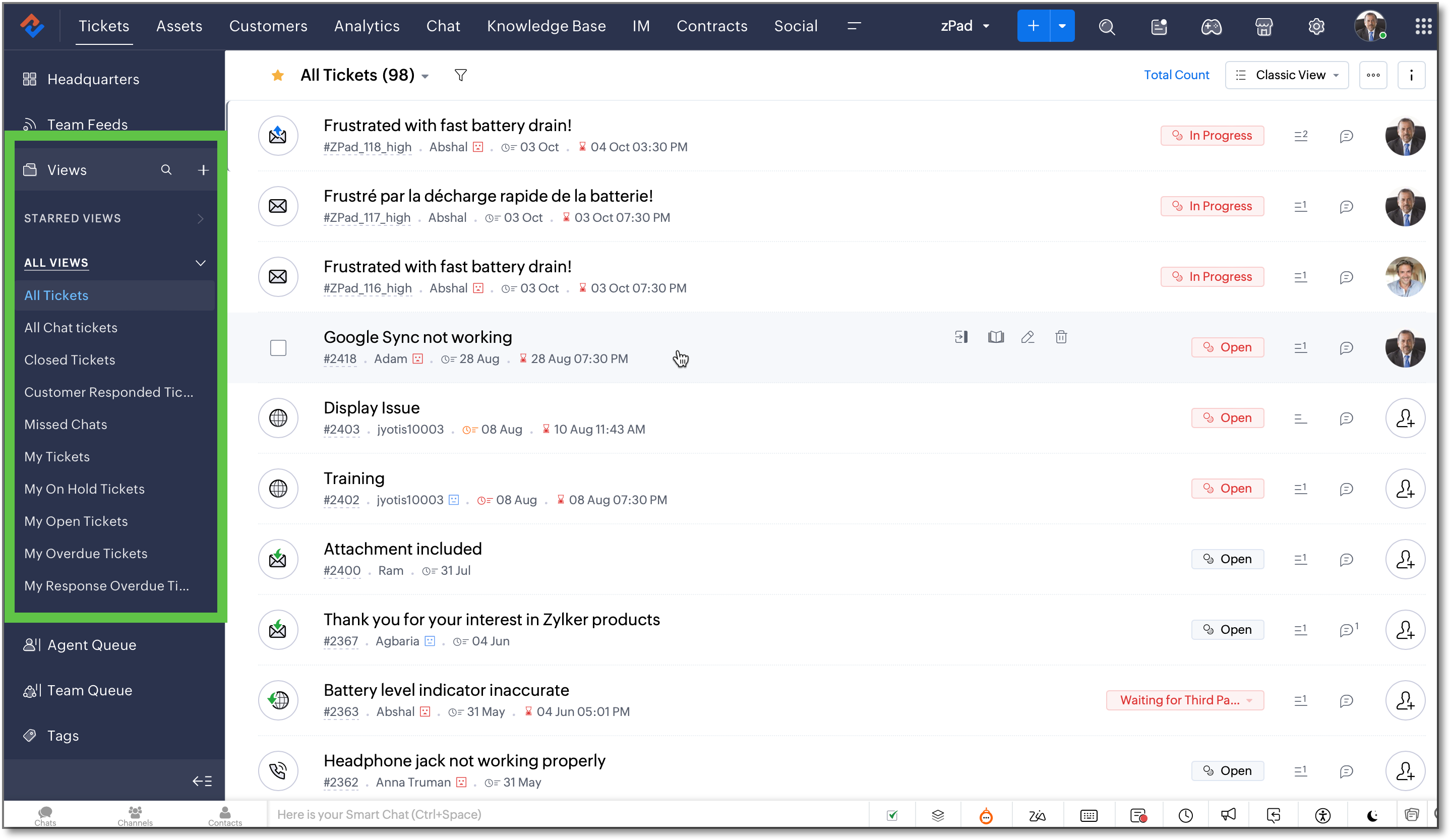
Task: Click the trash icon on Google Sync ticket
Action: (x=1061, y=337)
